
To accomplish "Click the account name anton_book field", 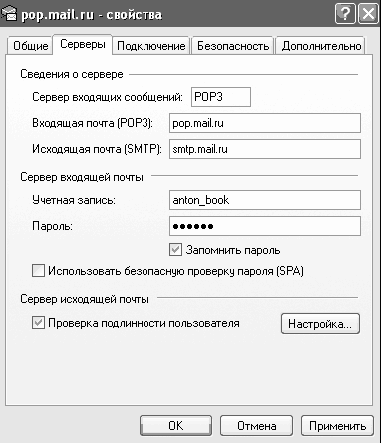I will pos(265,200).
